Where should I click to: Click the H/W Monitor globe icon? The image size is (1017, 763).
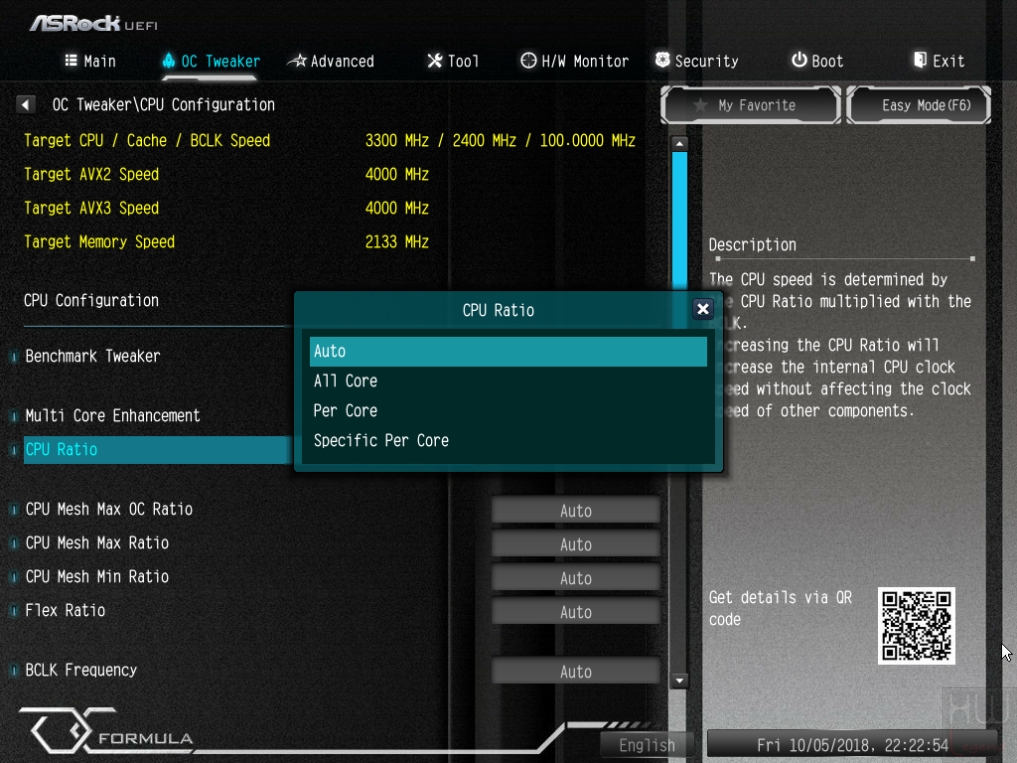point(529,60)
